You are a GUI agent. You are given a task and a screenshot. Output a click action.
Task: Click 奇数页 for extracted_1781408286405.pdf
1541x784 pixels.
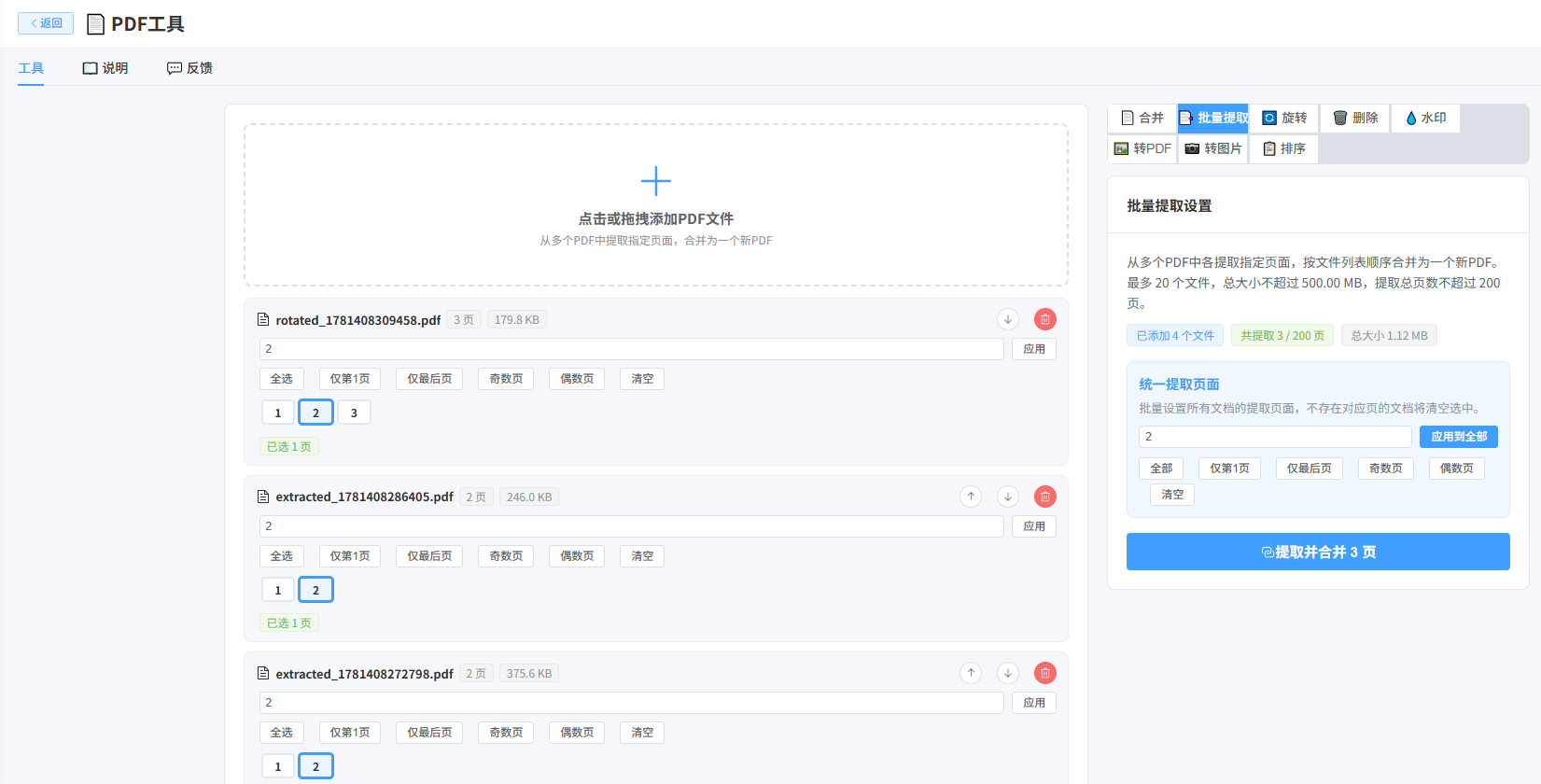[506, 556]
